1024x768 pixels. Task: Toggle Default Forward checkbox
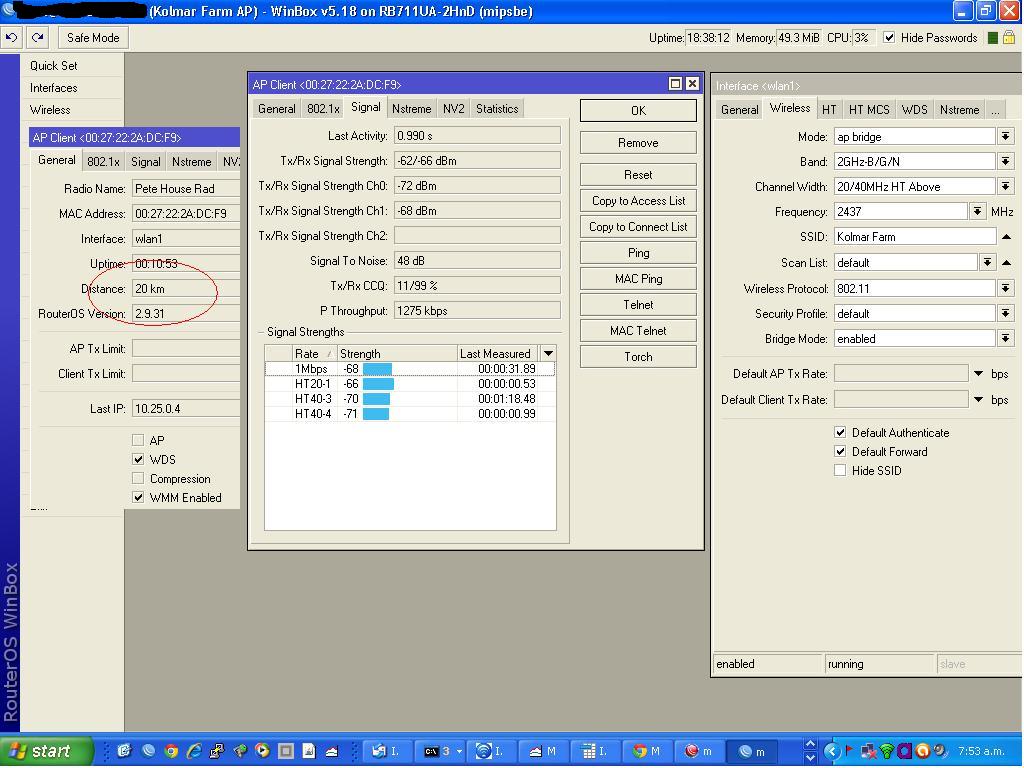tap(840, 451)
